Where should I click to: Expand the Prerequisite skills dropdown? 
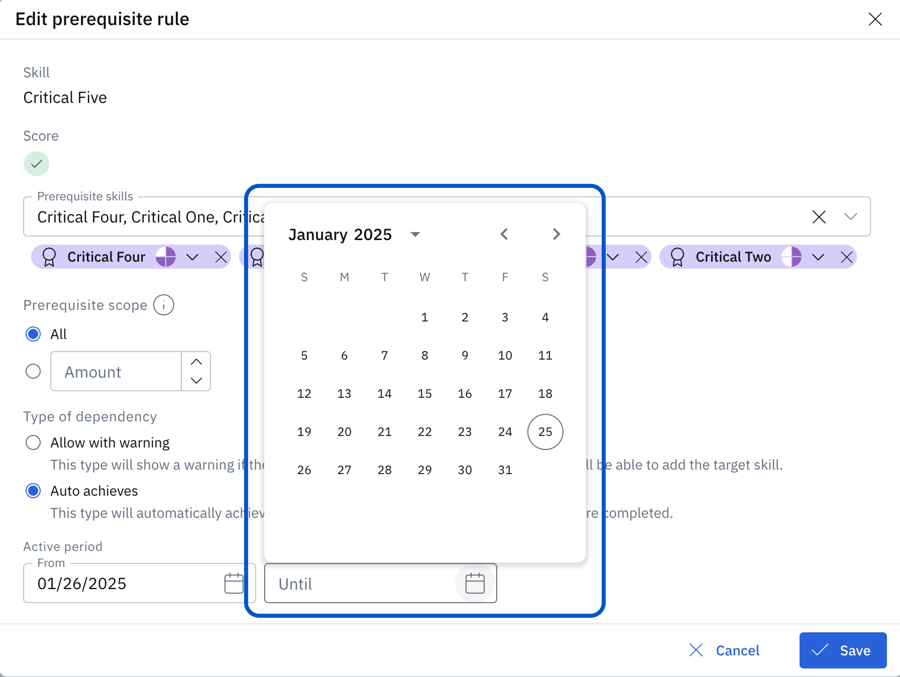[851, 217]
